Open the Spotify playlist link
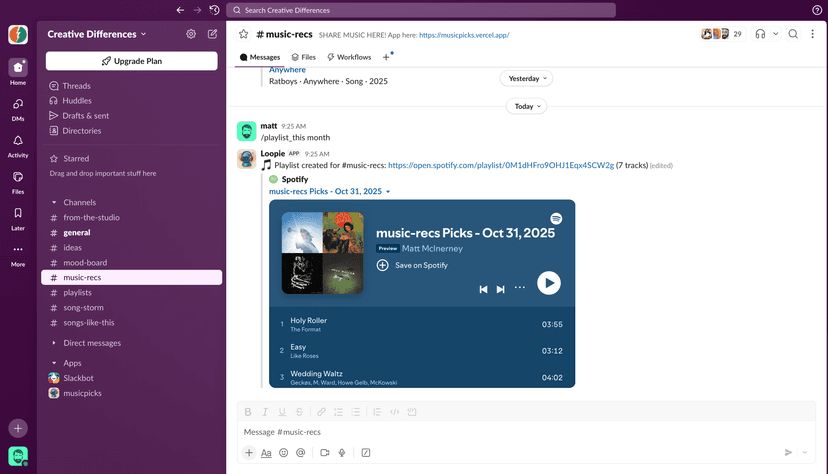 500,166
